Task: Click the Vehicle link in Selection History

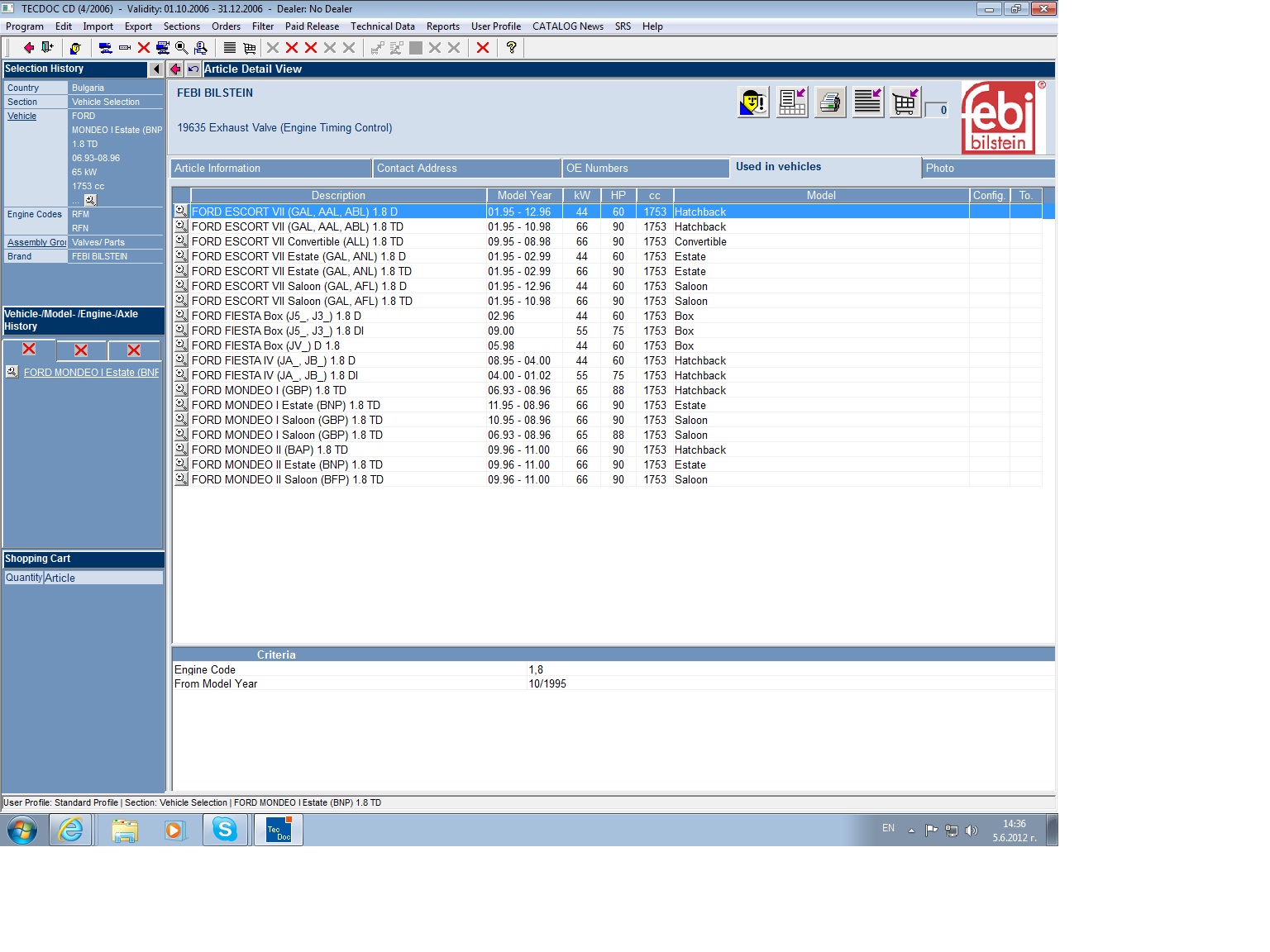Action: pyautogui.click(x=22, y=117)
